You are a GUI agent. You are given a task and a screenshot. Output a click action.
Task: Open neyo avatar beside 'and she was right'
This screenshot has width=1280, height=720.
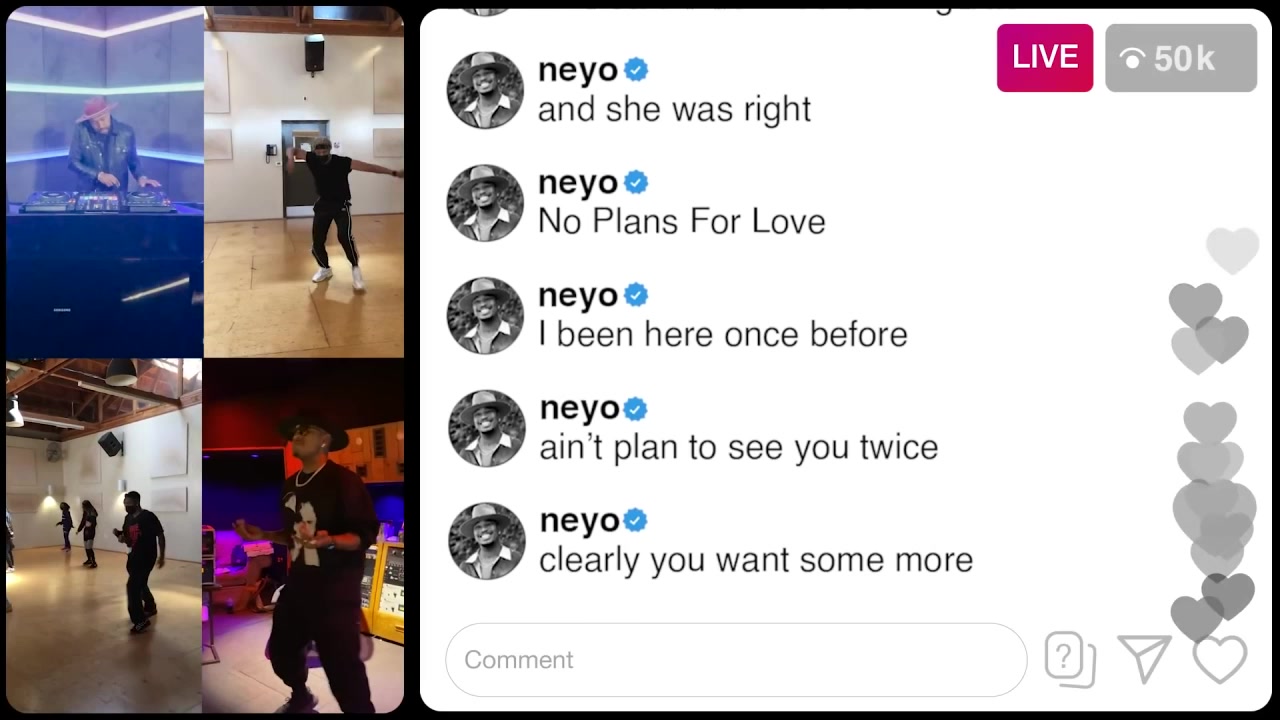coord(485,90)
